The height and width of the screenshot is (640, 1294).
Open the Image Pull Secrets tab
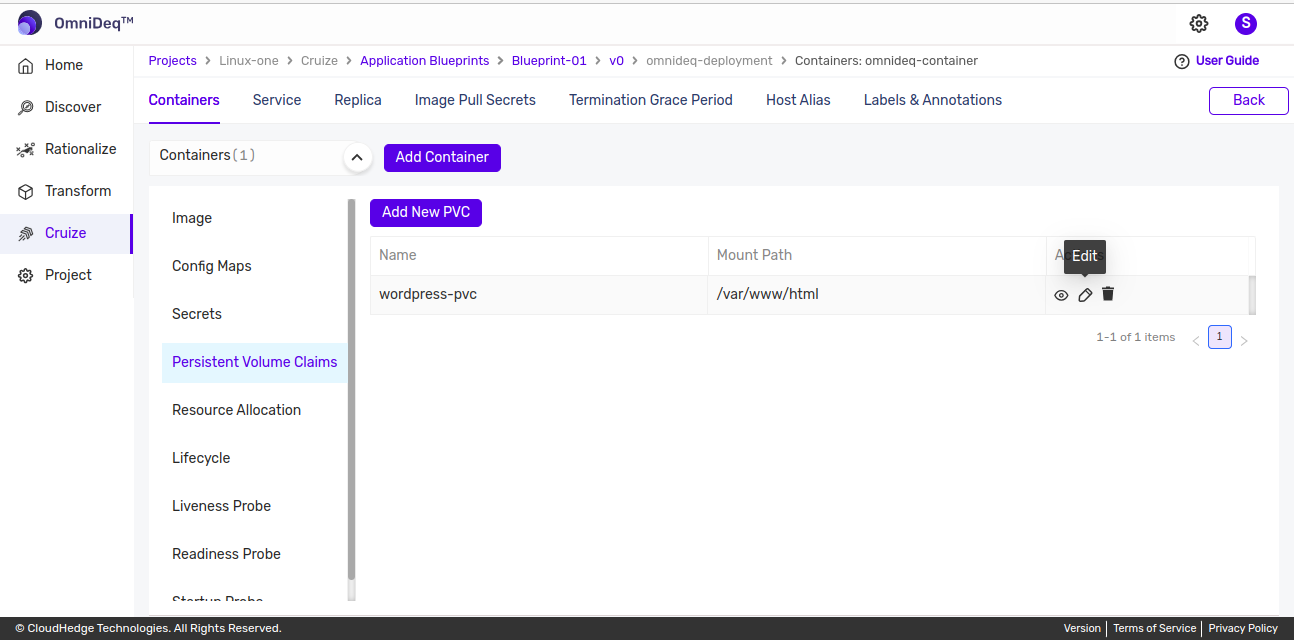tap(475, 100)
